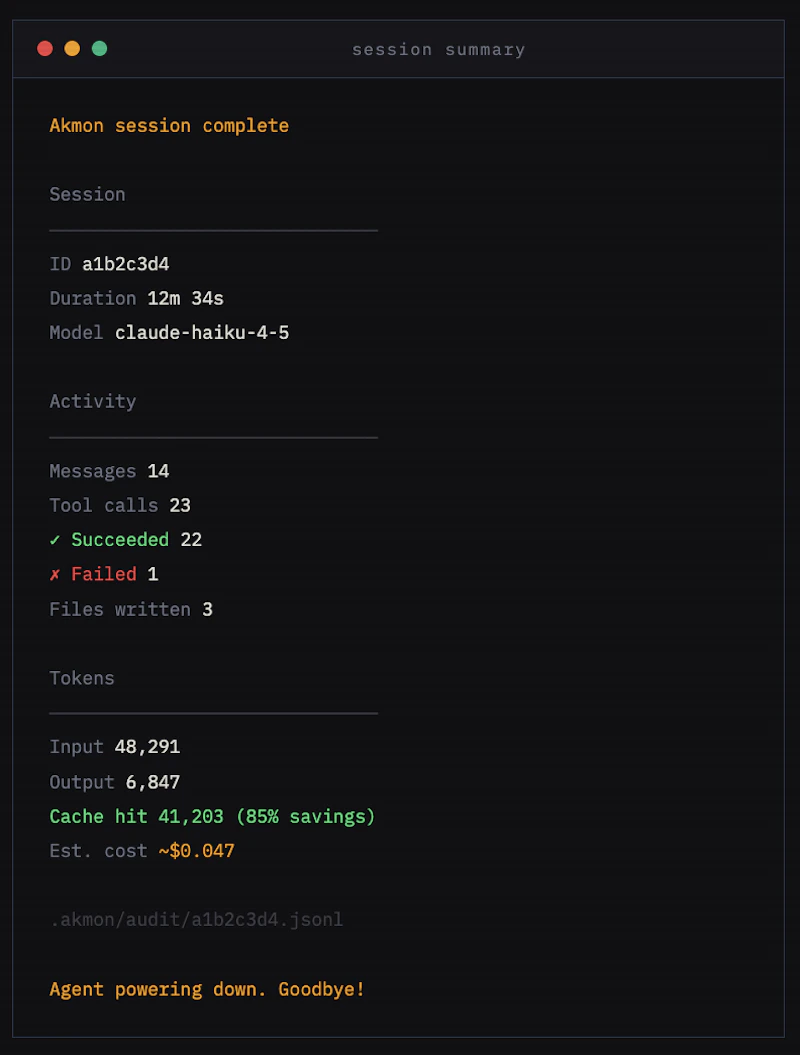The image size is (800, 1055).
Task: Expand the Session section
Action: (x=87, y=194)
